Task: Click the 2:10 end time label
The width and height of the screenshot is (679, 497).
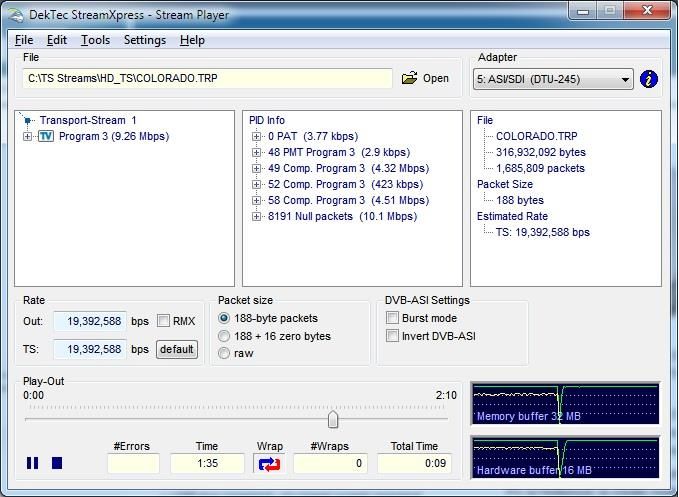Action: pos(446,395)
